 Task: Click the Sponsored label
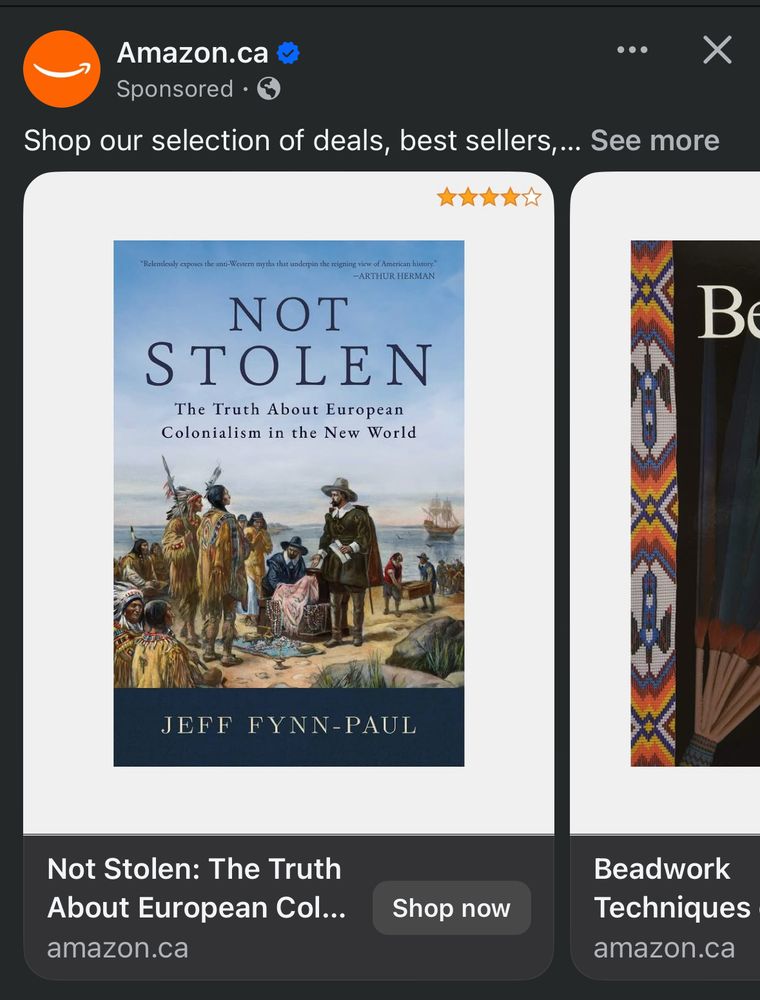[175, 89]
